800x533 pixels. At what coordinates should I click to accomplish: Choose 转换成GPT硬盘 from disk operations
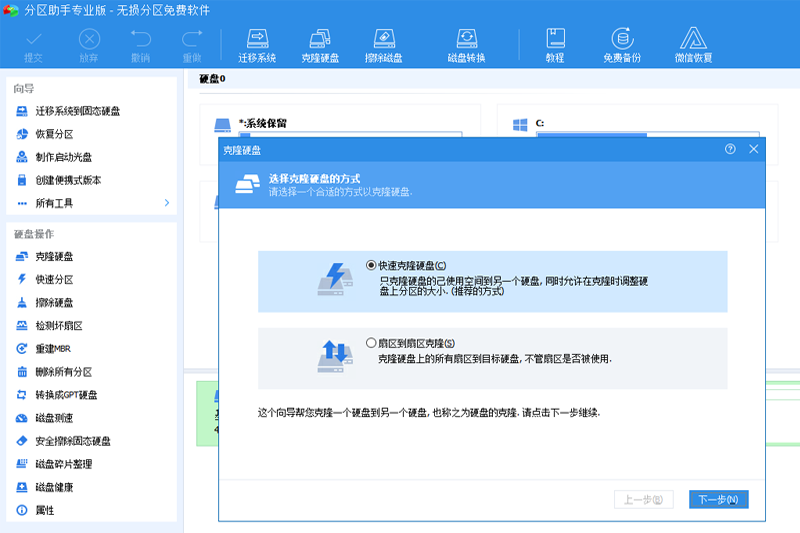[65, 395]
